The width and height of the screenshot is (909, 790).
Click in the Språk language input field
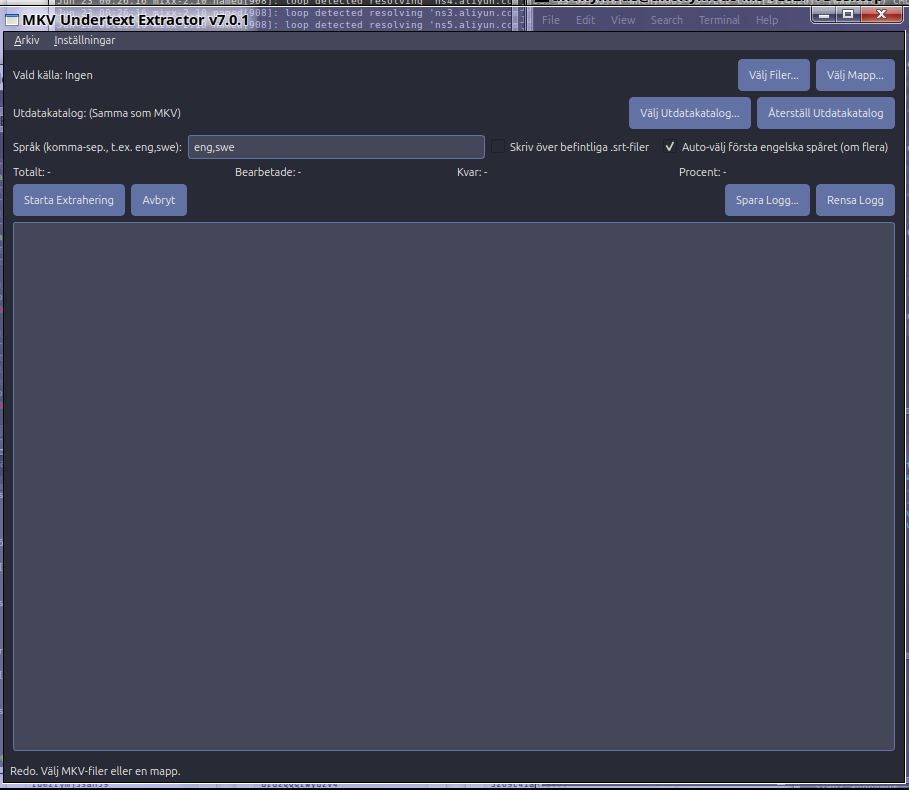[336, 146]
